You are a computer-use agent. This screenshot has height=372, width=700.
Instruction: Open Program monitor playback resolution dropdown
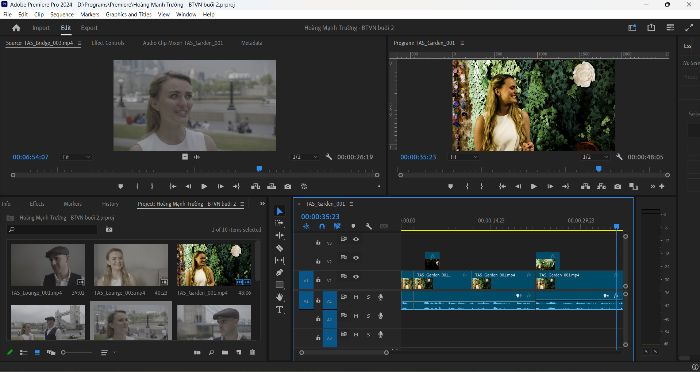pos(596,157)
